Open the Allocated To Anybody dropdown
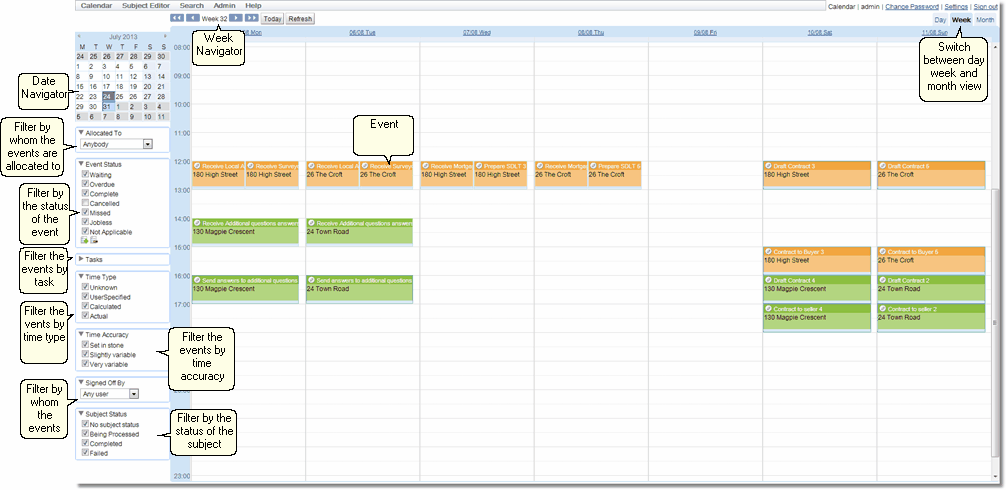Screen dimensions: 1006x490 coord(148,144)
